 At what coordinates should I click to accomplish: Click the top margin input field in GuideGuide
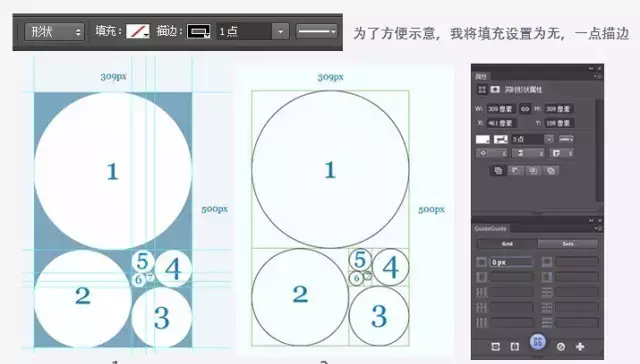click(x=511, y=262)
